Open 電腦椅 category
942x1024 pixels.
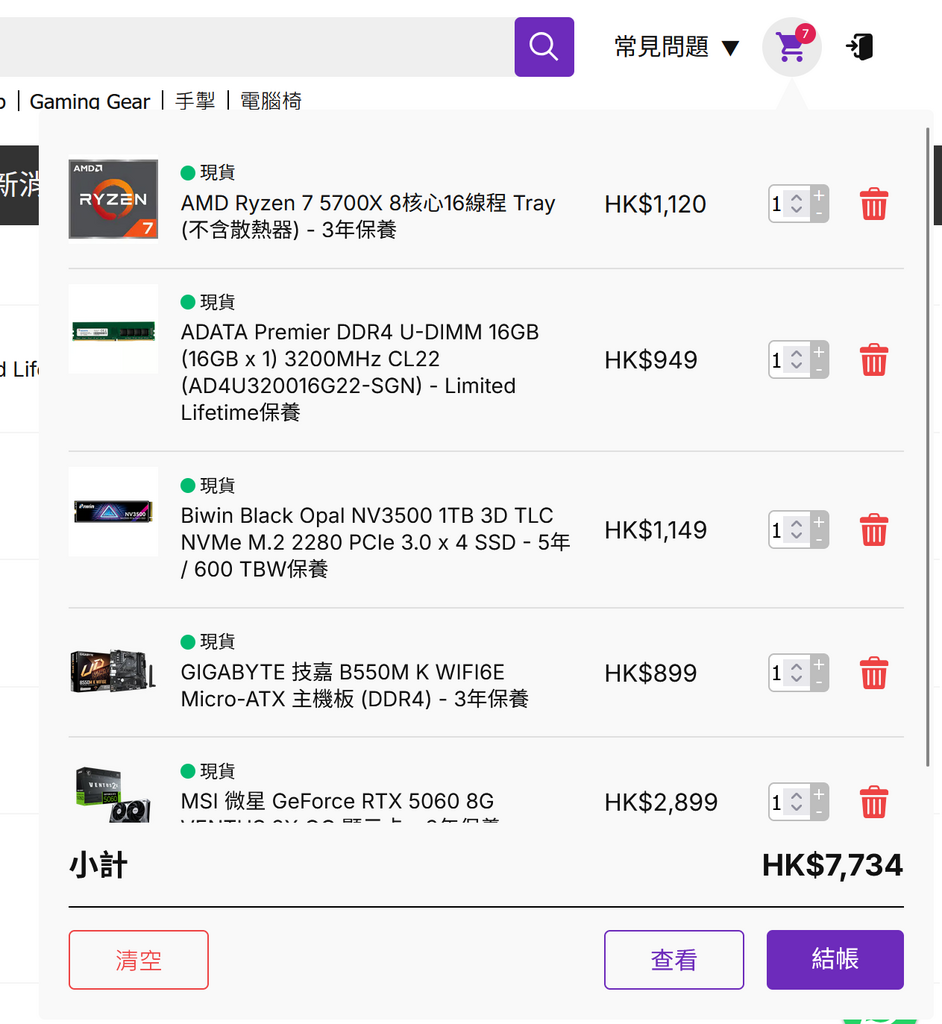tap(271, 102)
